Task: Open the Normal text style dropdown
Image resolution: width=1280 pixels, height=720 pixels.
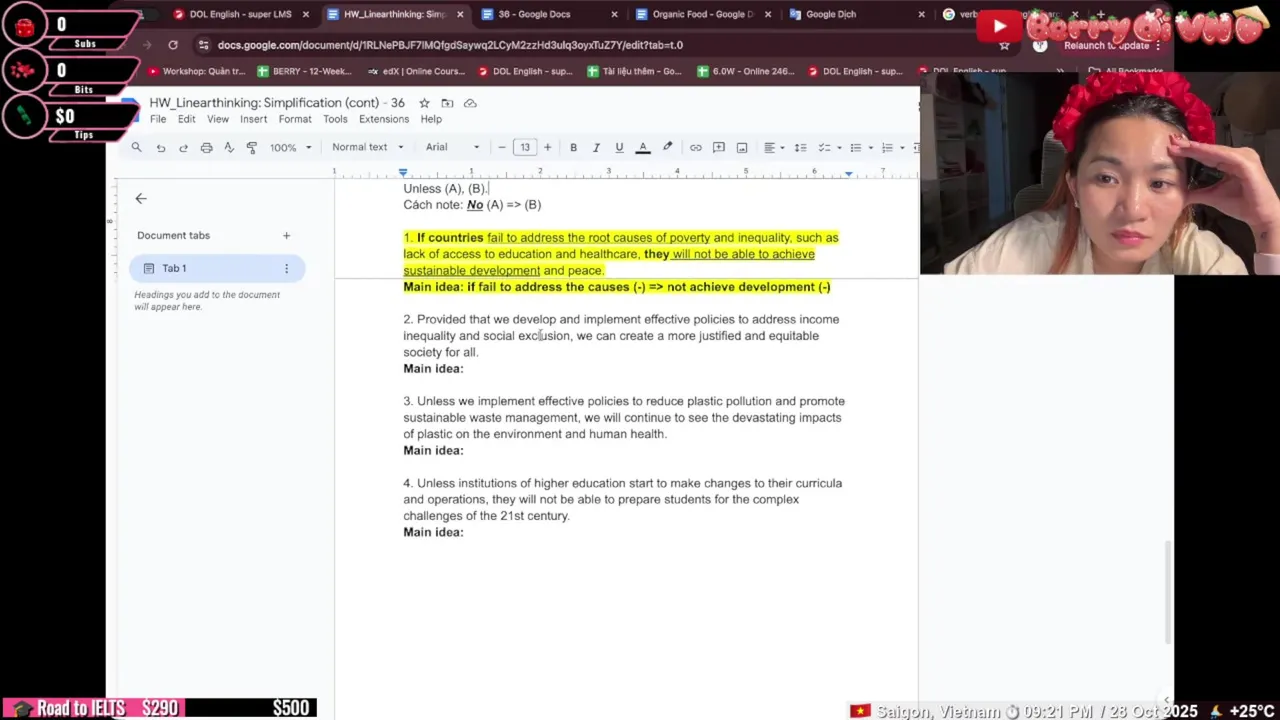Action: click(x=367, y=148)
